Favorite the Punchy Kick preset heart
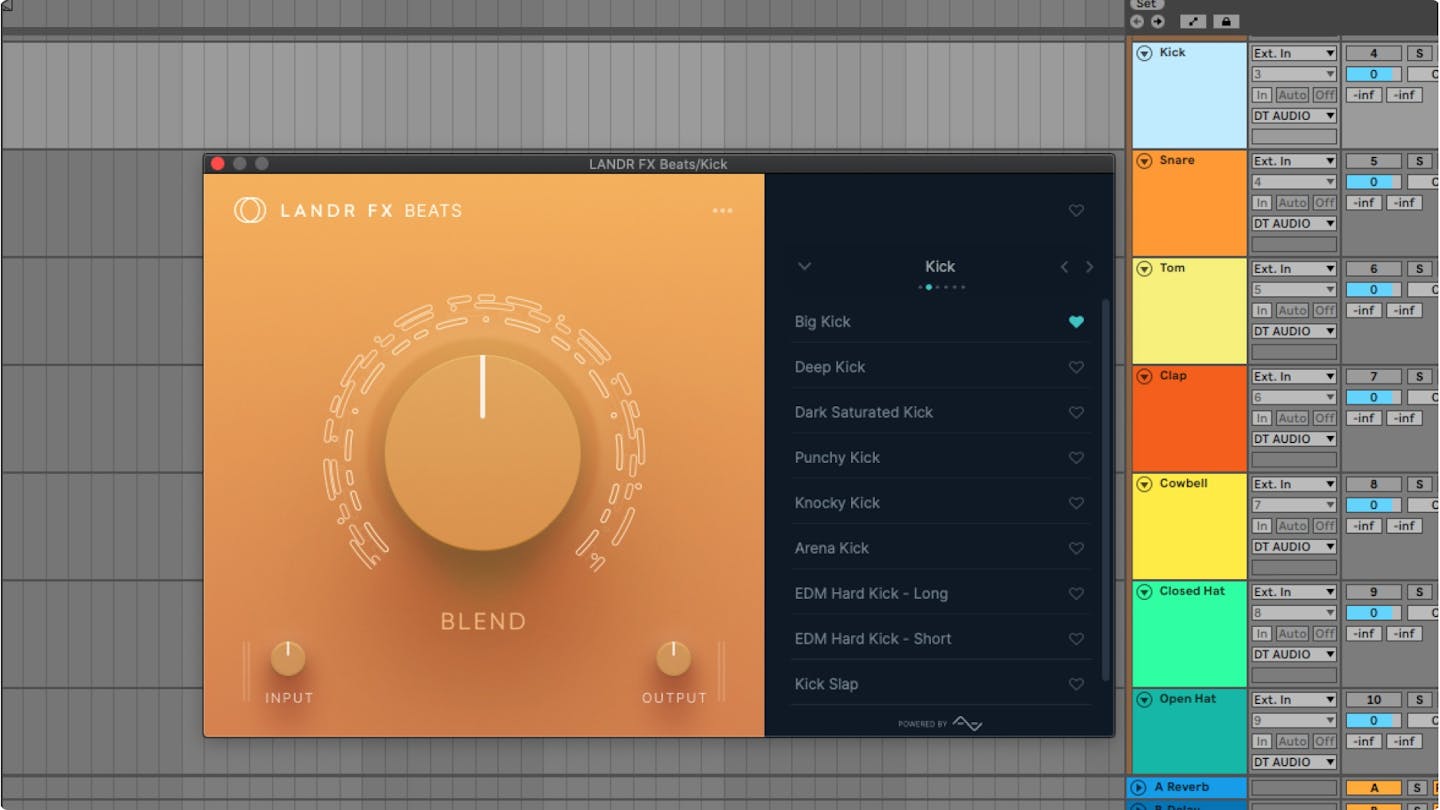Viewport: 1440px width, 810px height. click(1076, 458)
